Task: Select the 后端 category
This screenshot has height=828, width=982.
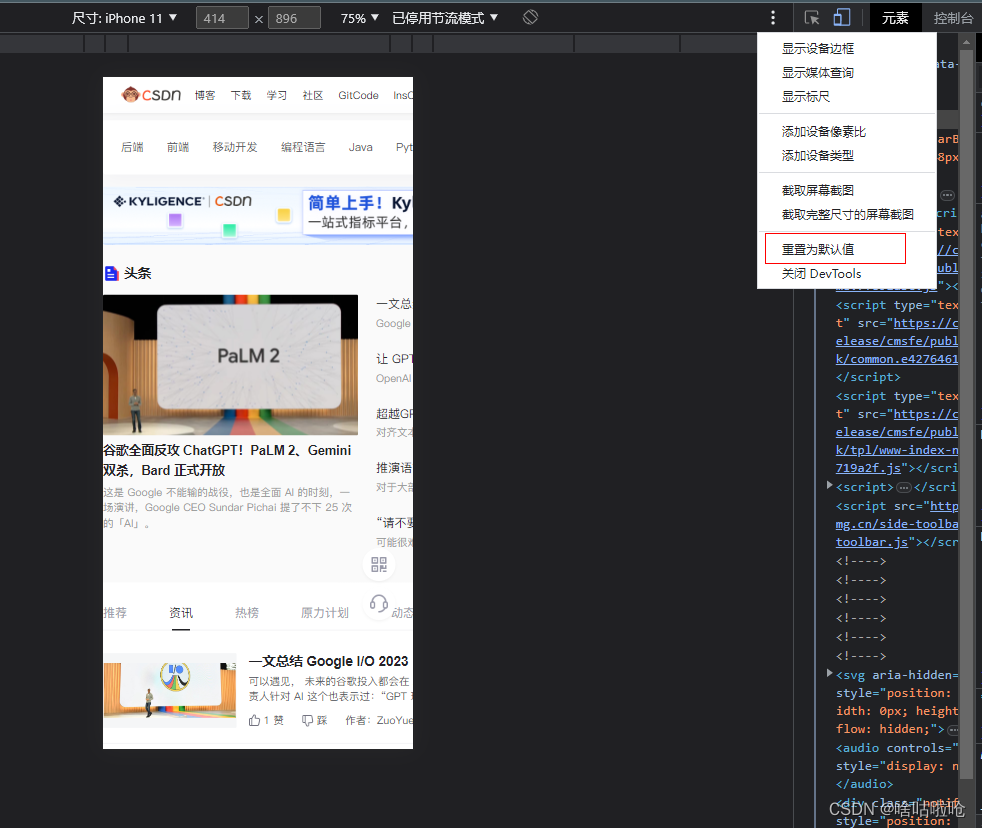Action: pyautogui.click(x=132, y=147)
